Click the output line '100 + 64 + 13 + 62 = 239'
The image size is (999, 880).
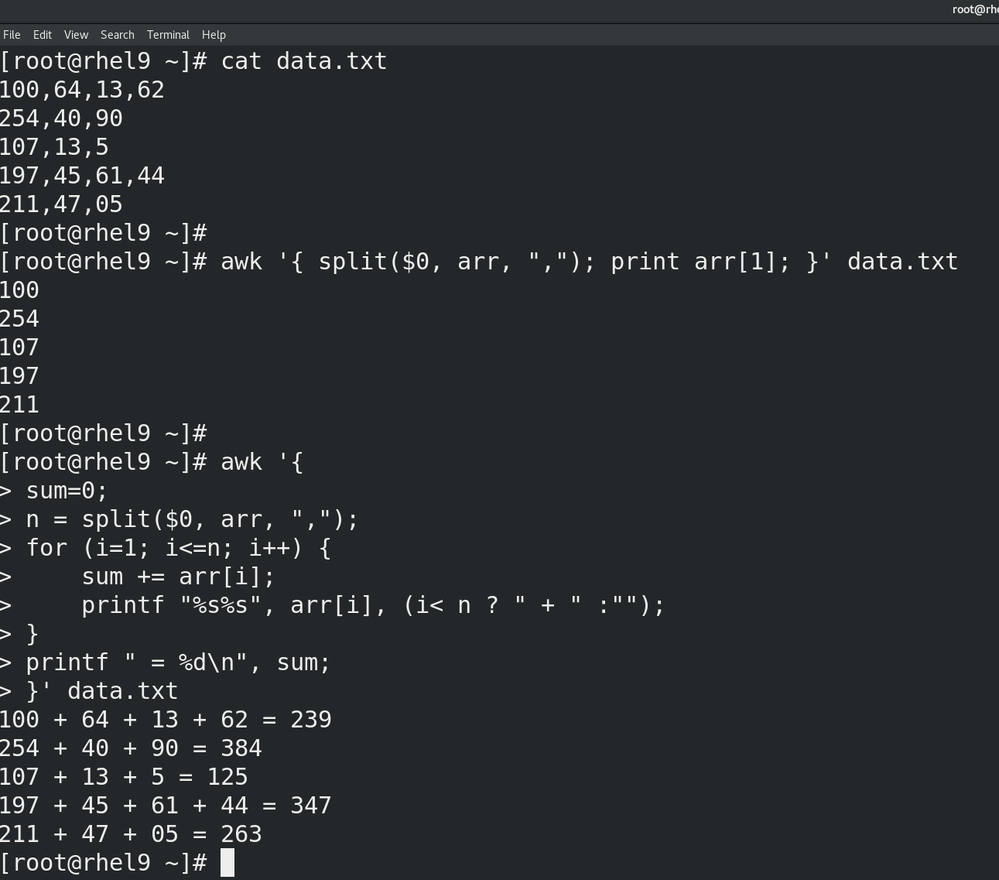pos(165,719)
